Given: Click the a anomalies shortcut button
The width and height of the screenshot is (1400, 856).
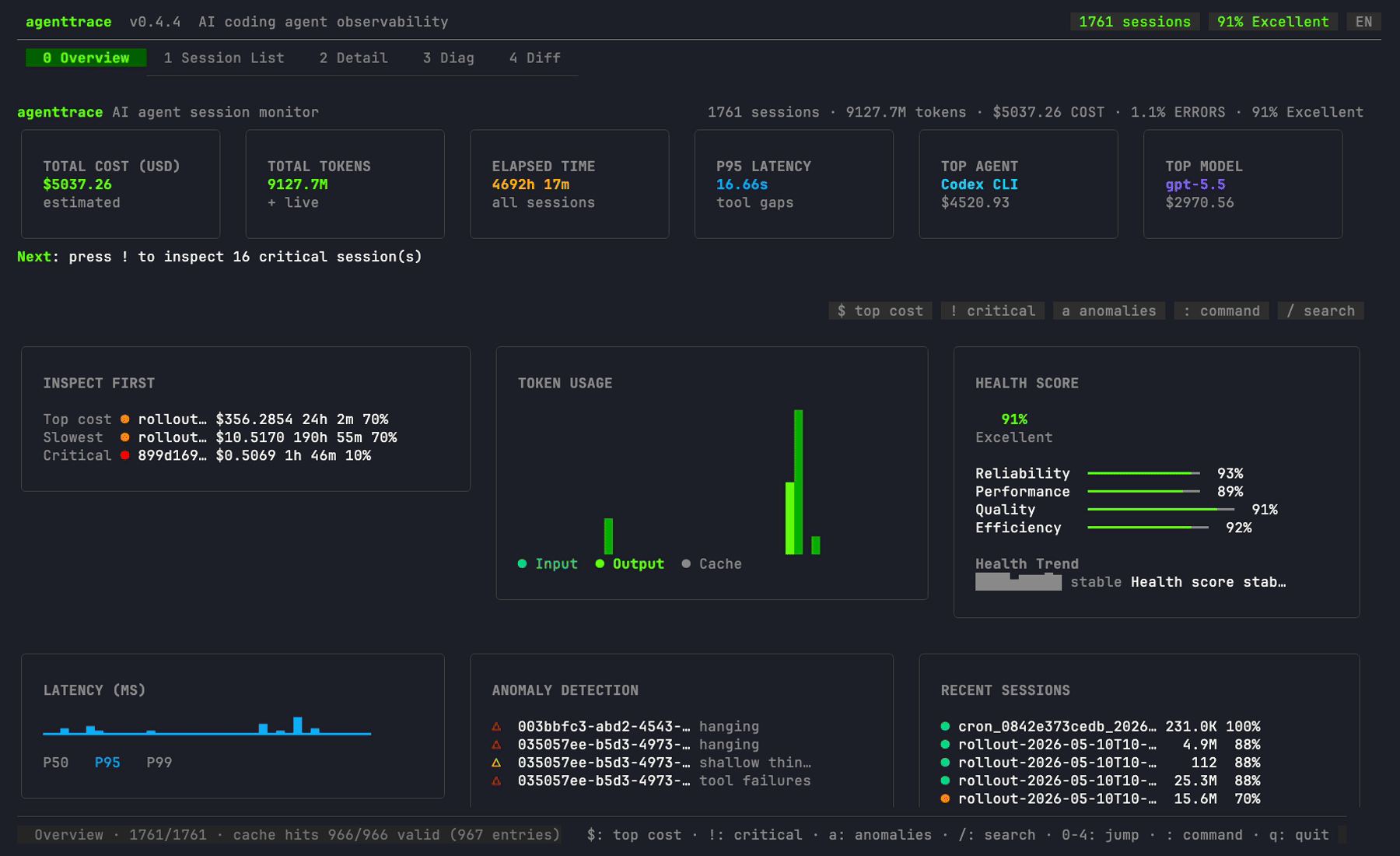Looking at the screenshot, I should coord(1108,310).
